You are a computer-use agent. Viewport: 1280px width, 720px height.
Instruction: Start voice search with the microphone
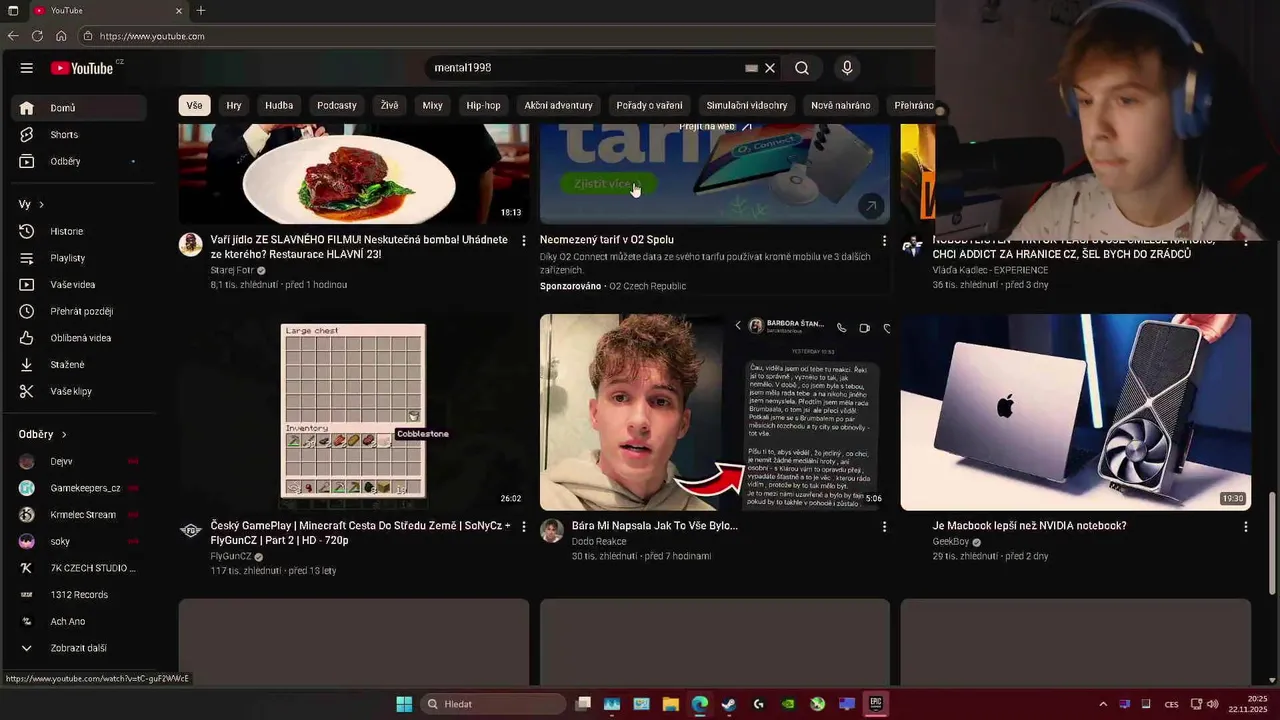pyautogui.click(x=847, y=68)
